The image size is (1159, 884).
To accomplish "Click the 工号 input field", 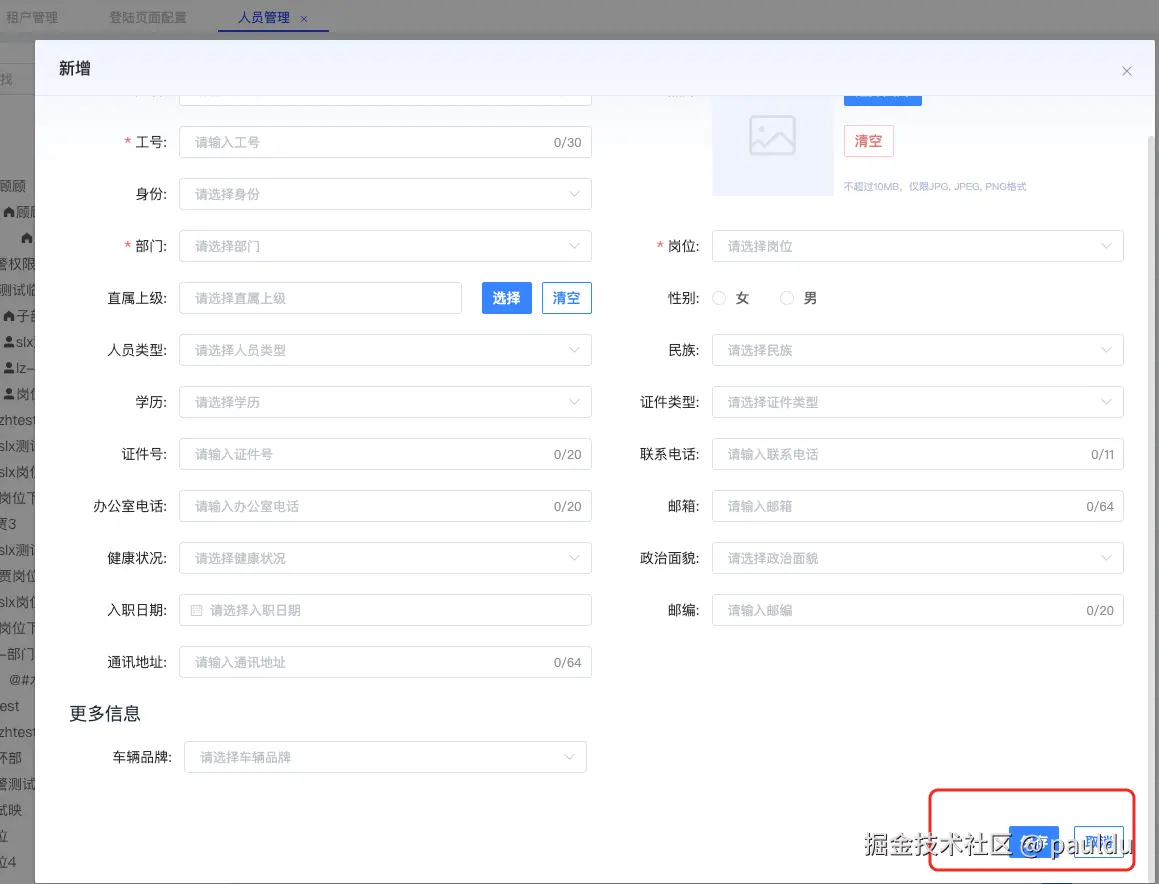I will point(385,142).
